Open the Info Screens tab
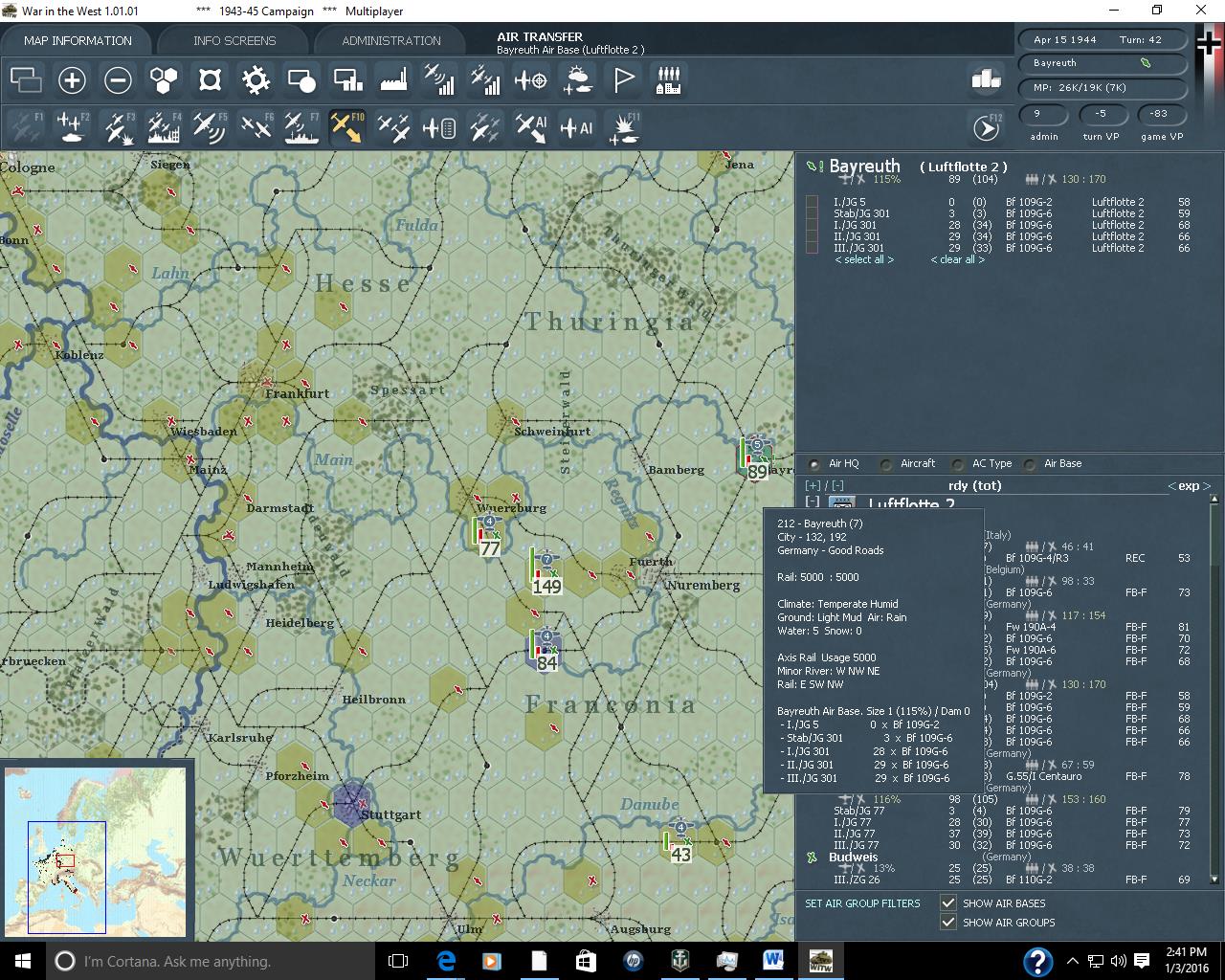 [234, 41]
